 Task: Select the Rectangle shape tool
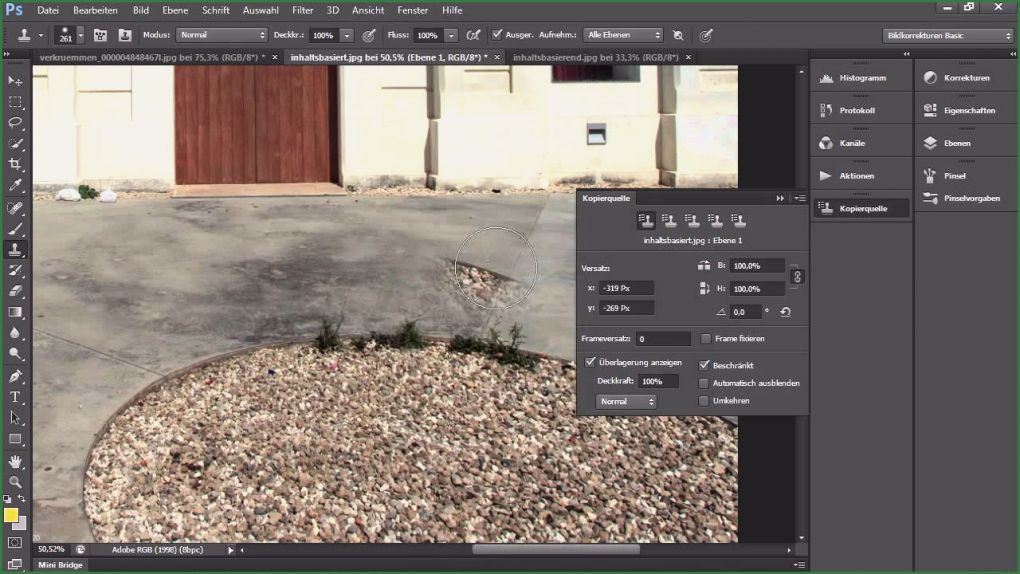tap(15, 439)
